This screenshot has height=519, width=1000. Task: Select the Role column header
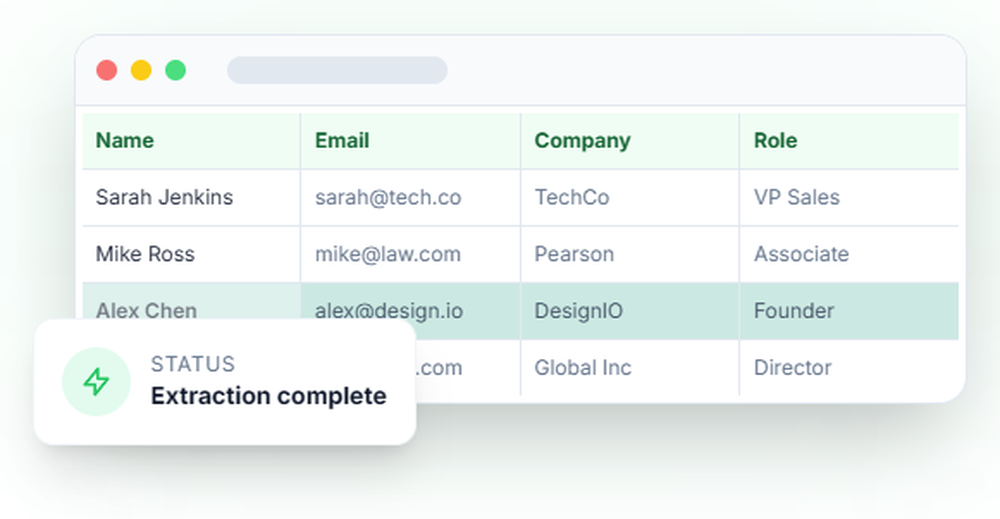[x=775, y=141]
